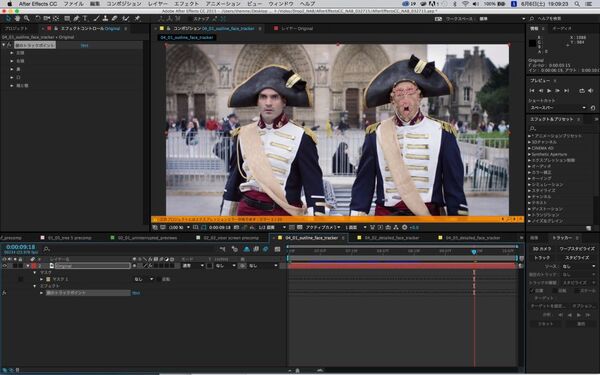Expand the Synthetic Aperture effects category
The height and width of the screenshot is (375, 600).
coord(530,154)
